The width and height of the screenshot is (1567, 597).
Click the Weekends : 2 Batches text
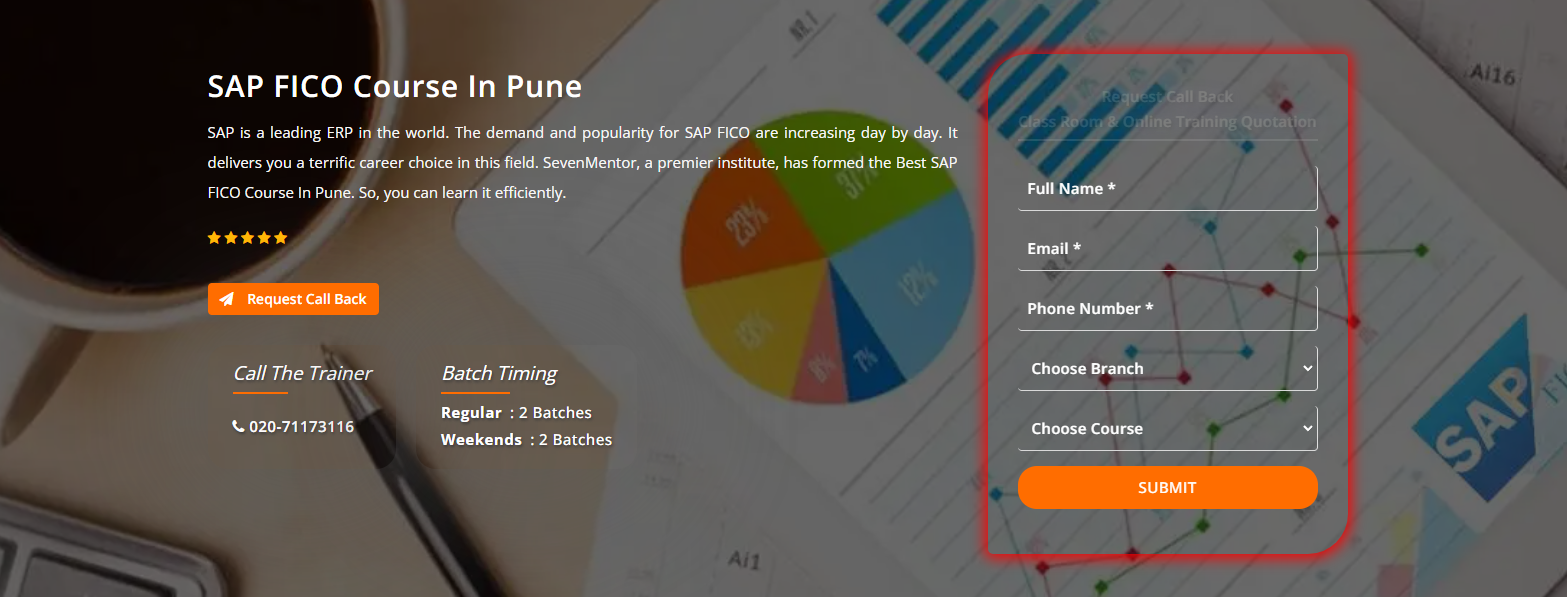pos(526,440)
